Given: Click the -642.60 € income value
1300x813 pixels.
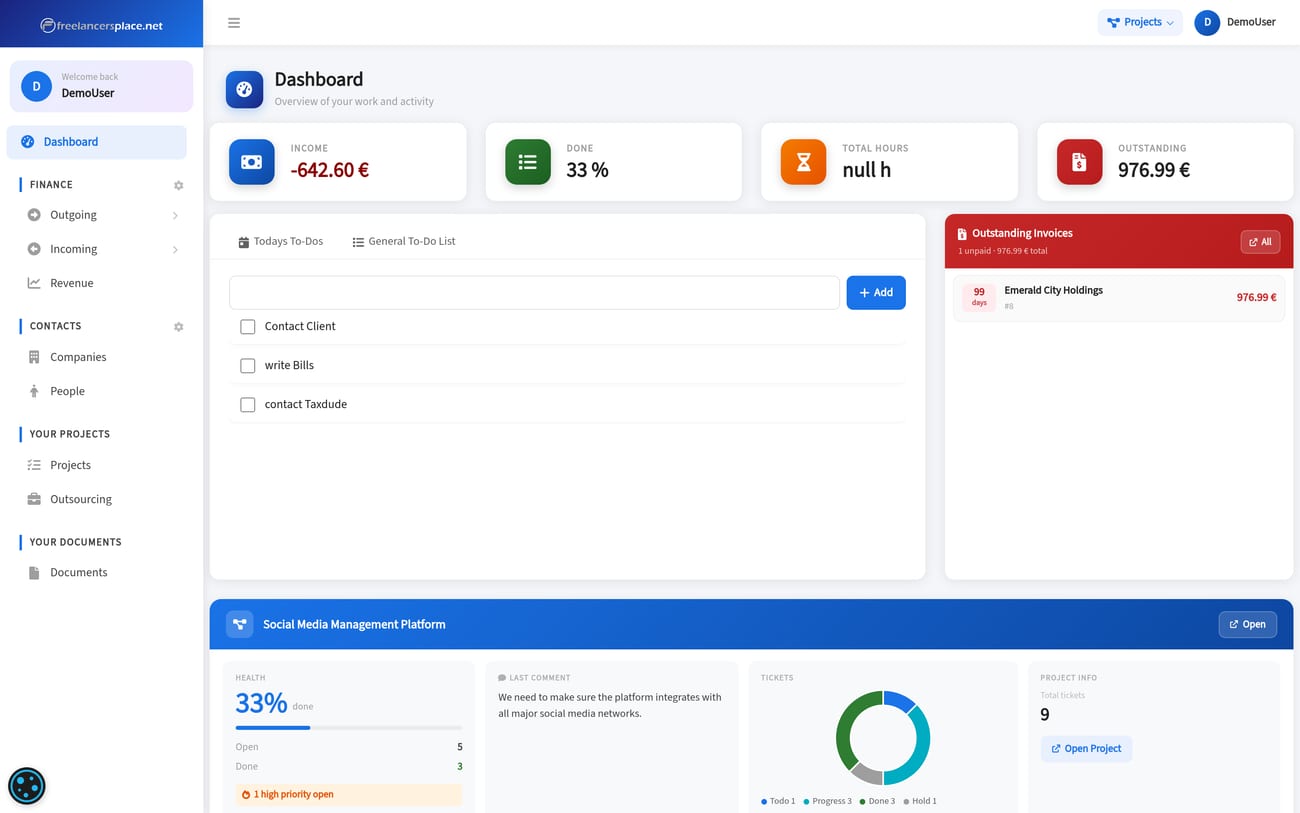Looking at the screenshot, I should (x=330, y=171).
